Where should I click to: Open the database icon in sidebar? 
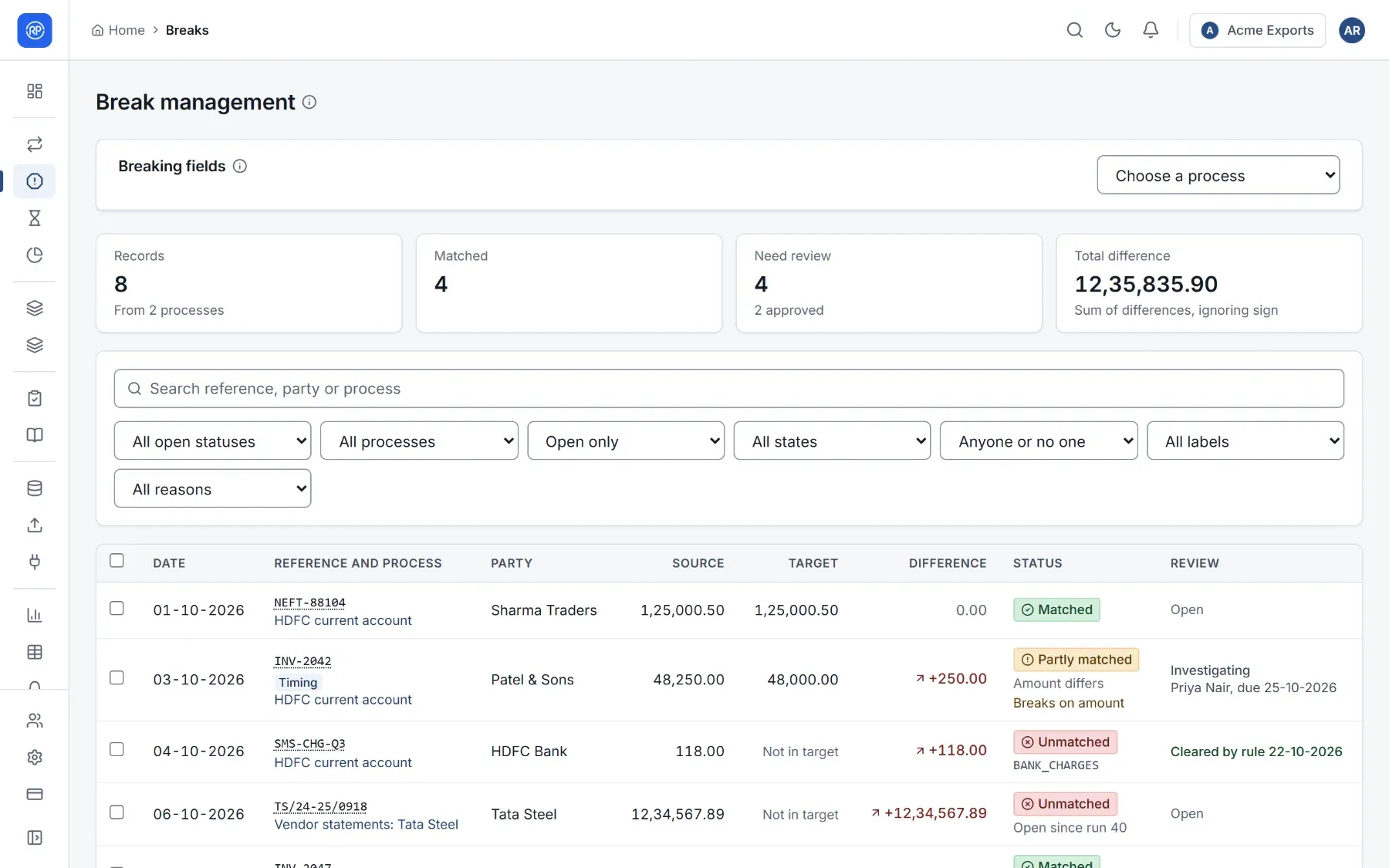pos(35,488)
